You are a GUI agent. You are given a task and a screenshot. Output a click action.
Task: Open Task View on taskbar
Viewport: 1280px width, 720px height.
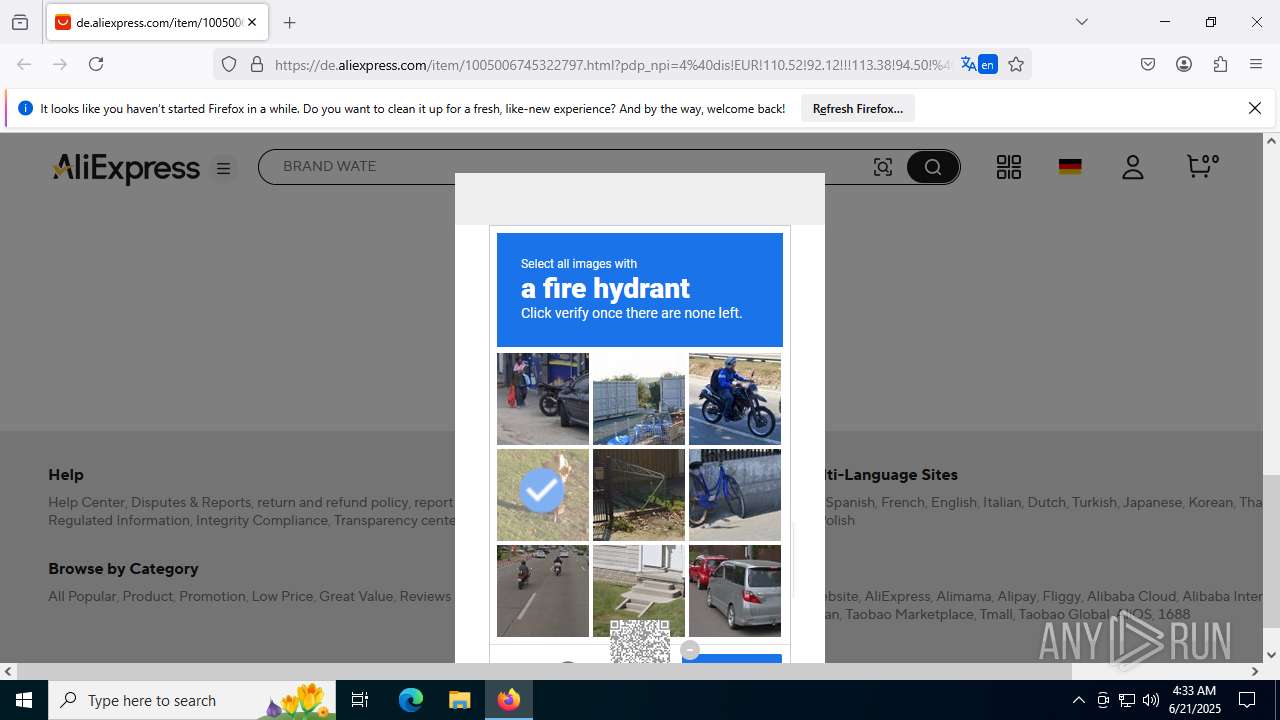[360, 700]
